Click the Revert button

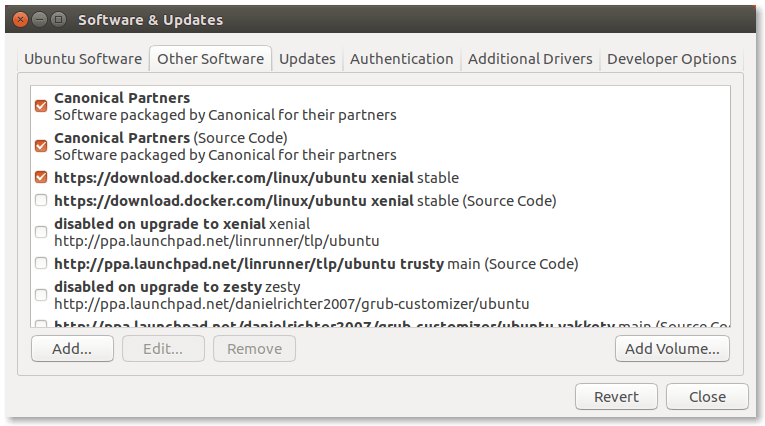pyautogui.click(x=616, y=397)
